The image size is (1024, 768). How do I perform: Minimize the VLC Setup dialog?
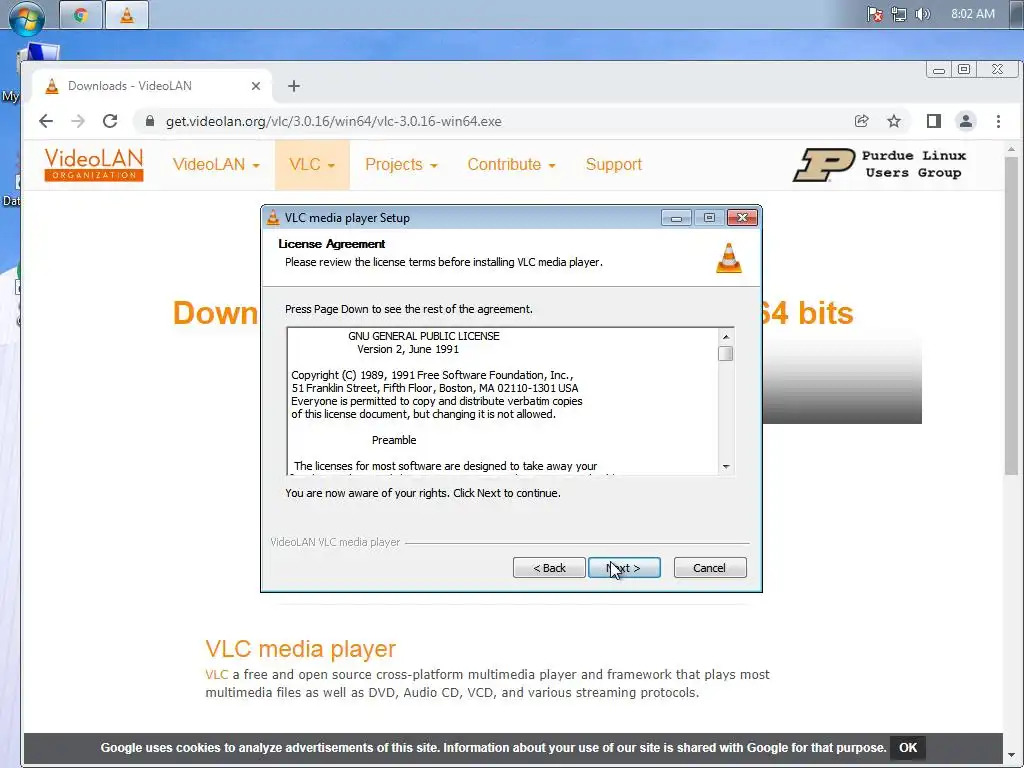[676, 217]
